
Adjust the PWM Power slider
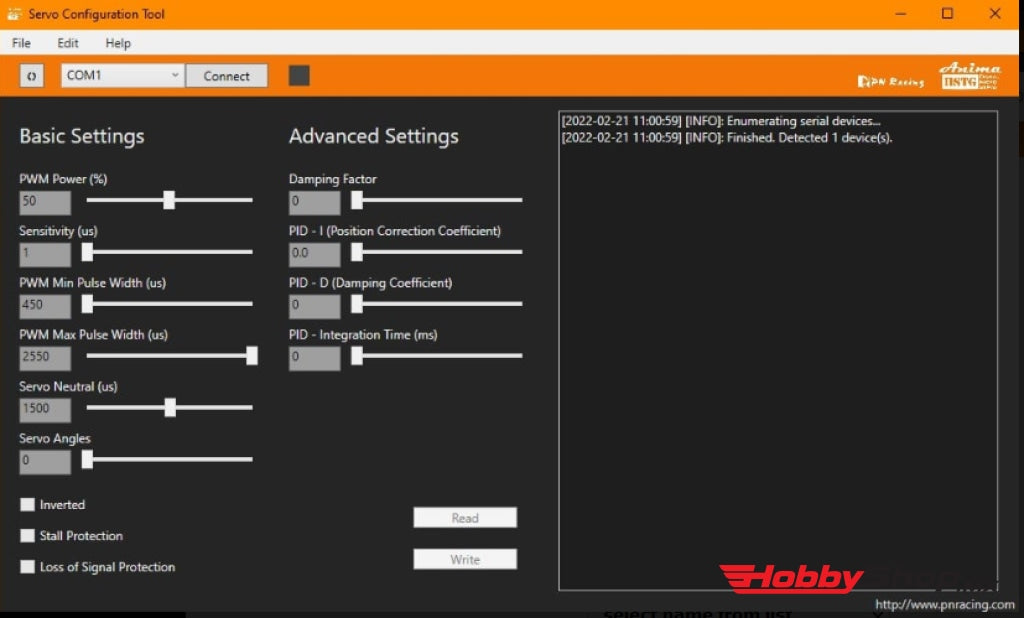(168, 200)
